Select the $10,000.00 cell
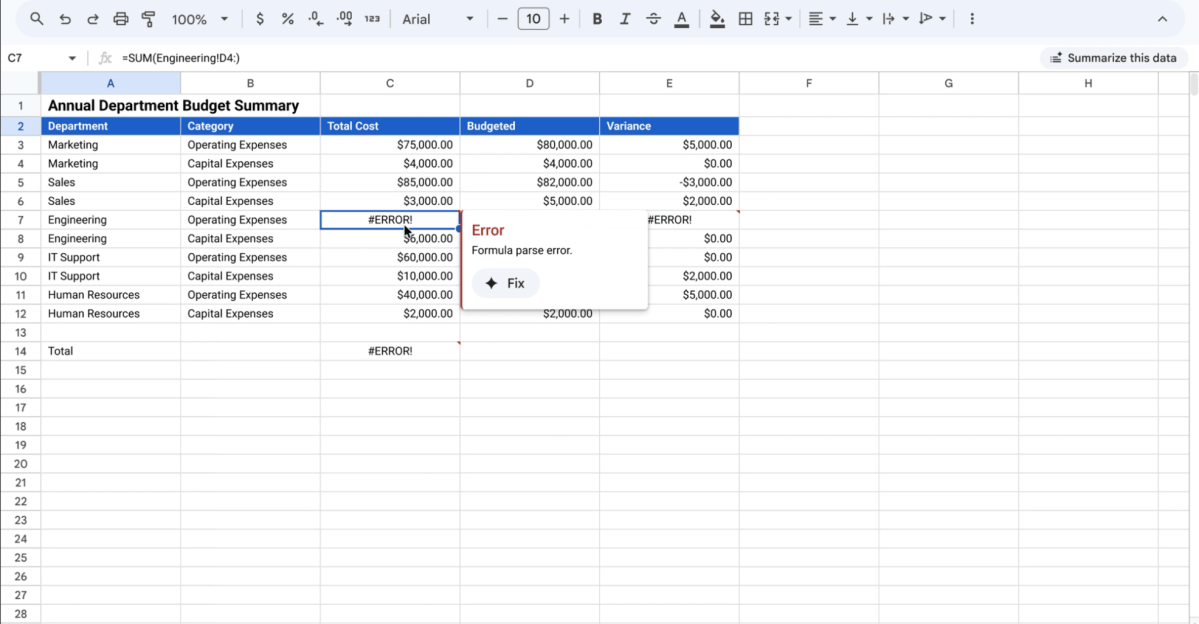The image size is (1199, 624). [x=390, y=276]
